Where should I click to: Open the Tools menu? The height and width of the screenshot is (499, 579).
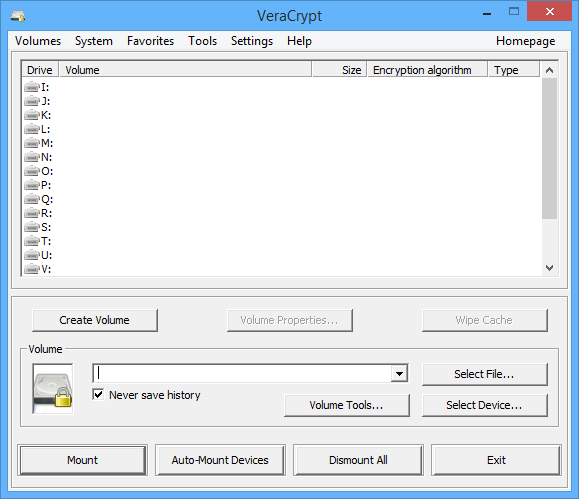pyautogui.click(x=202, y=41)
